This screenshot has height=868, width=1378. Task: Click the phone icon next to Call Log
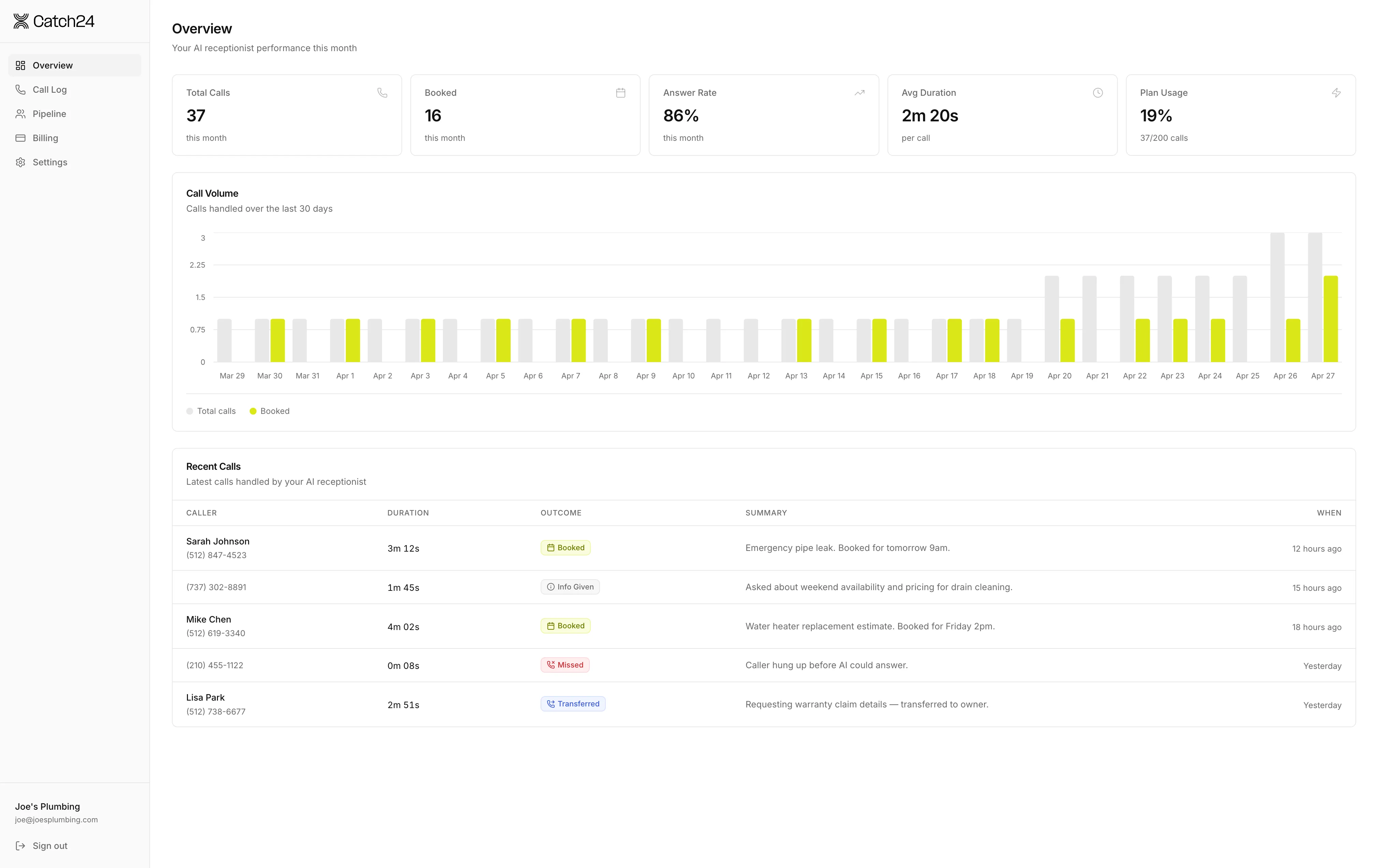pos(20,89)
